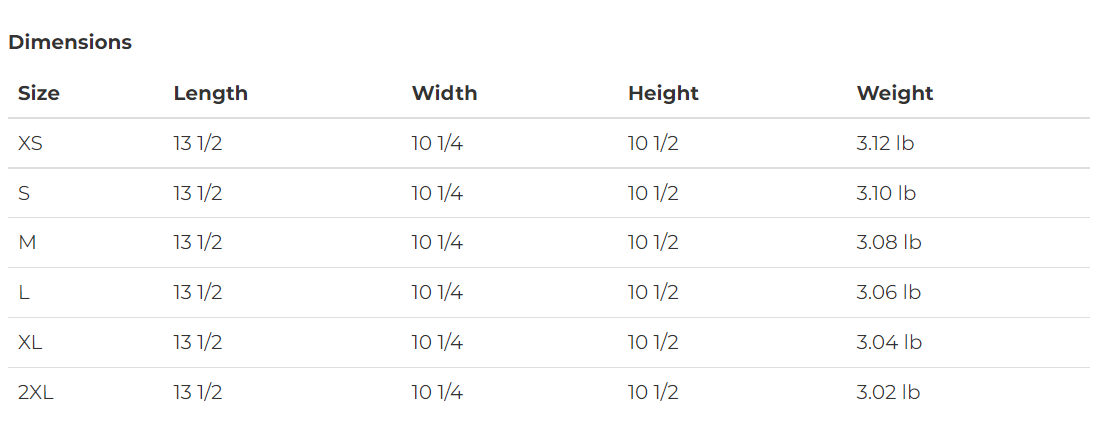Image resolution: width=1093 pixels, height=429 pixels.
Task: Click the 3.10 lb weight value
Action: click(x=886, y=193)
